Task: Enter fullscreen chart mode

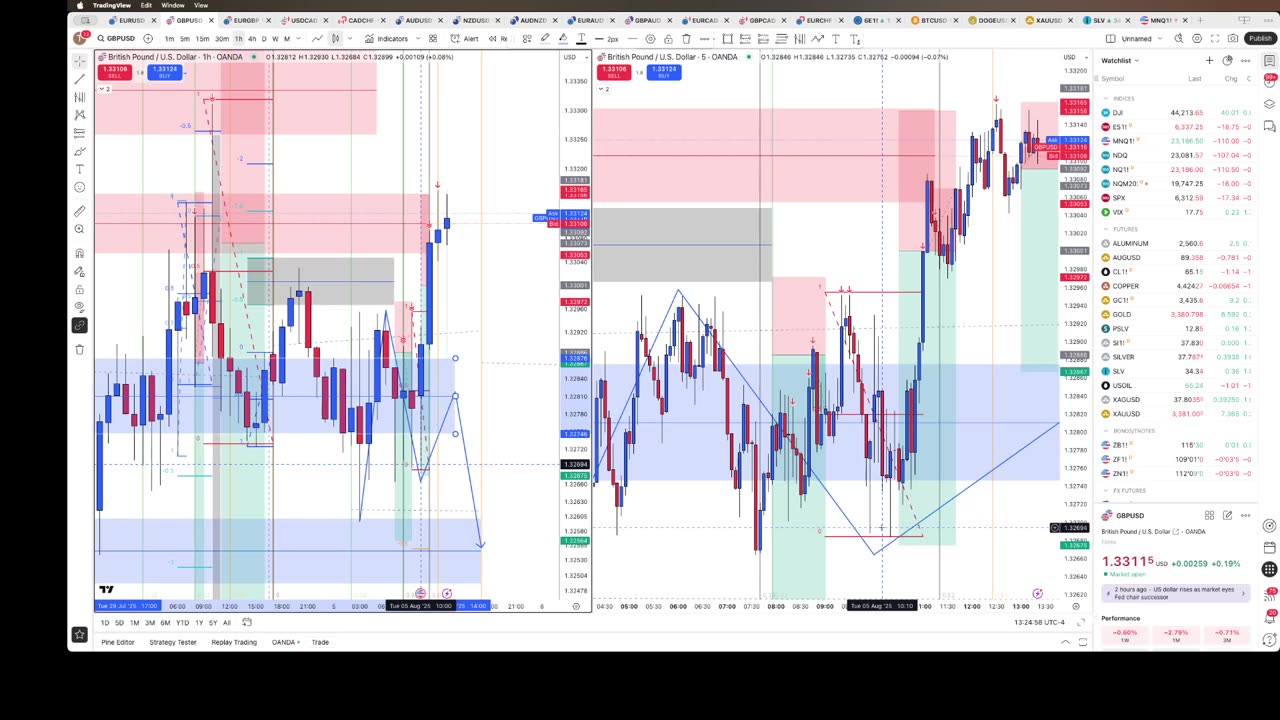Action: pos(1215,39)
